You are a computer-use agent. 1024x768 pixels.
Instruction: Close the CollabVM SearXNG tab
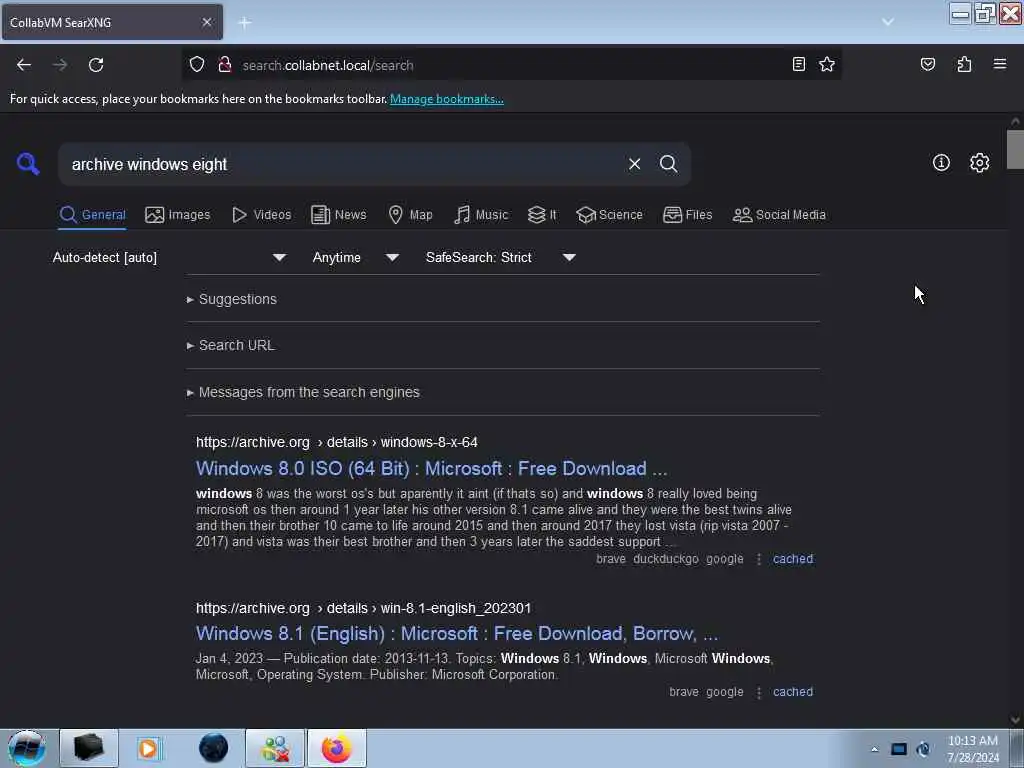click(x=206, y=22)
